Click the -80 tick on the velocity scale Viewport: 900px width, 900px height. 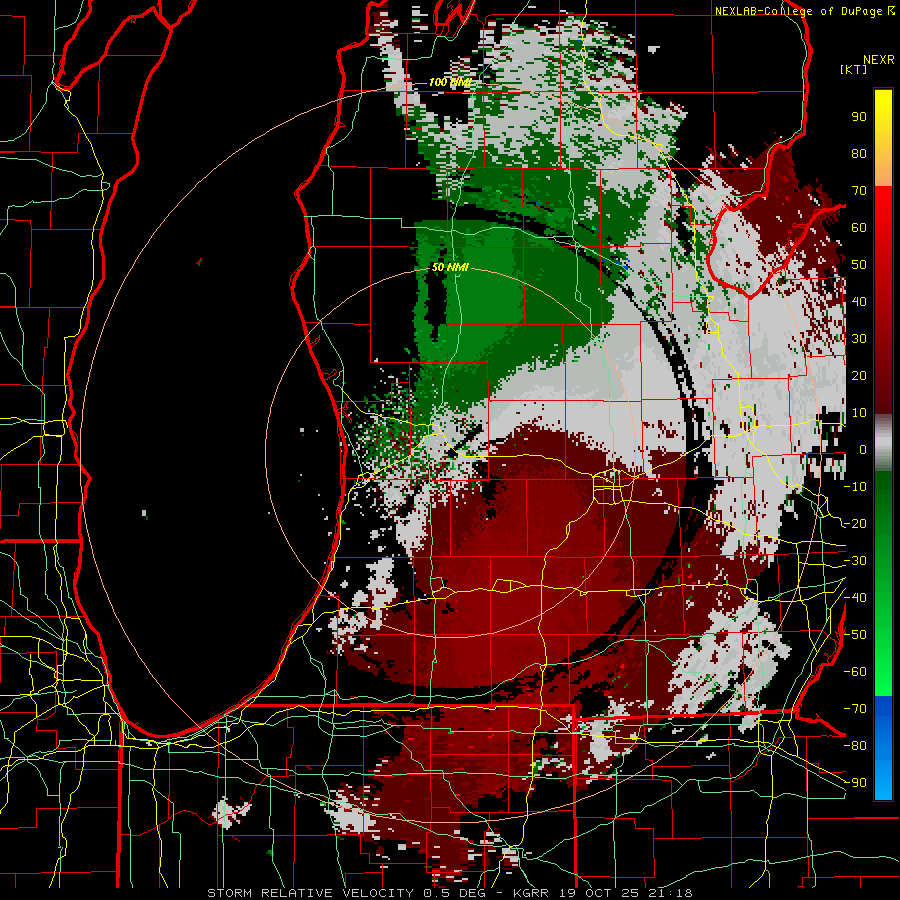(855, 746)
